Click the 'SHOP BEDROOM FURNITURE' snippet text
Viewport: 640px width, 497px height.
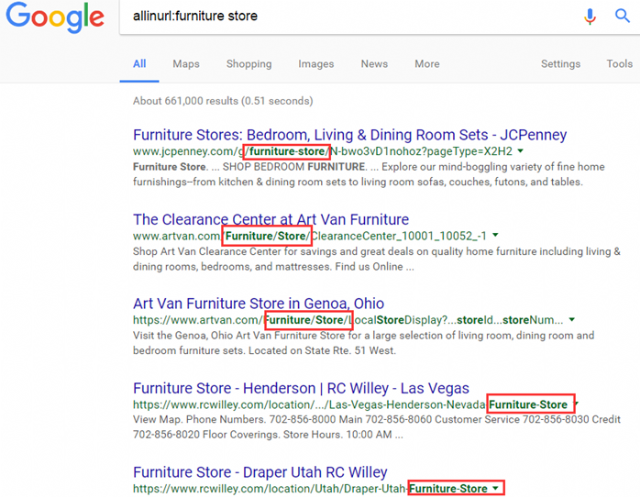coord(293,167)
